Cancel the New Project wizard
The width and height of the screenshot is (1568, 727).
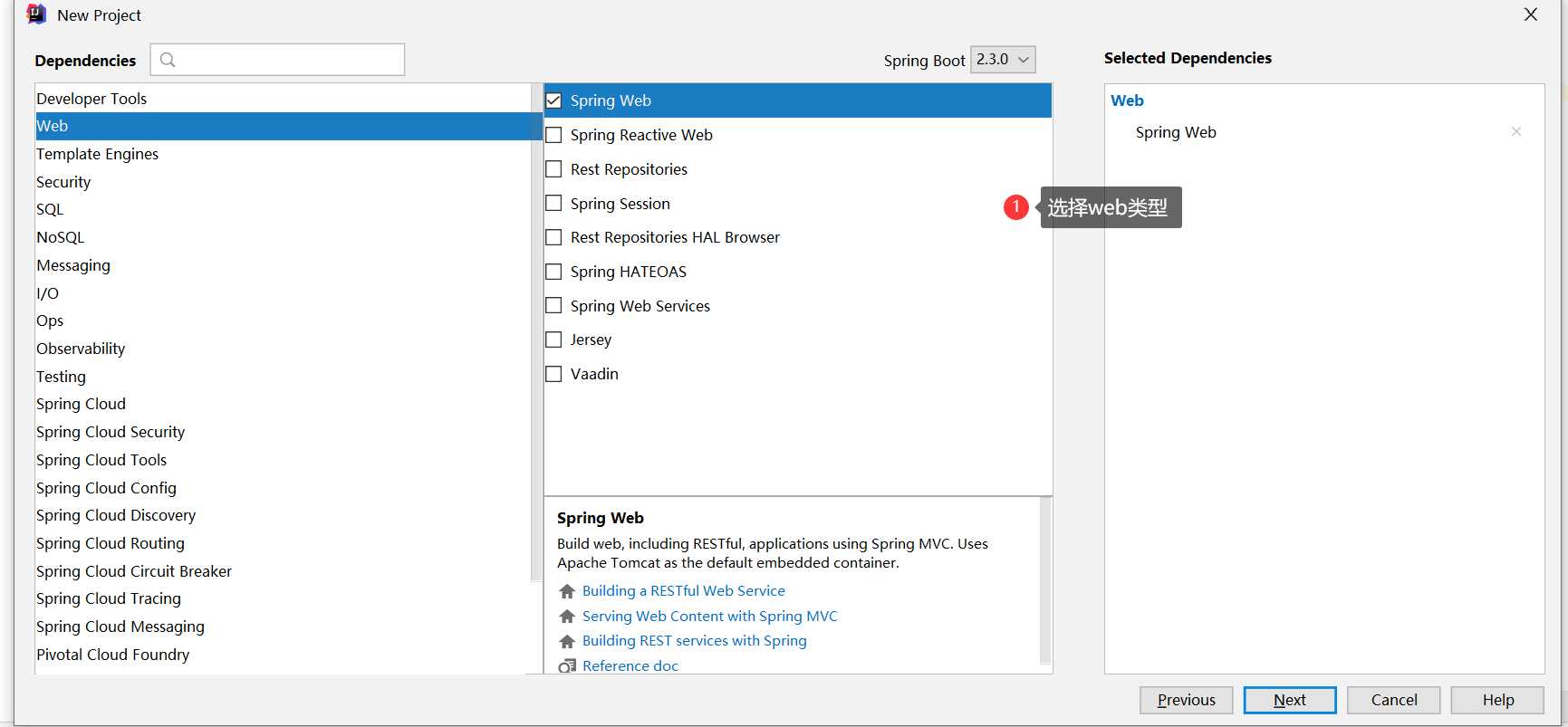(x=1394, y=700)
